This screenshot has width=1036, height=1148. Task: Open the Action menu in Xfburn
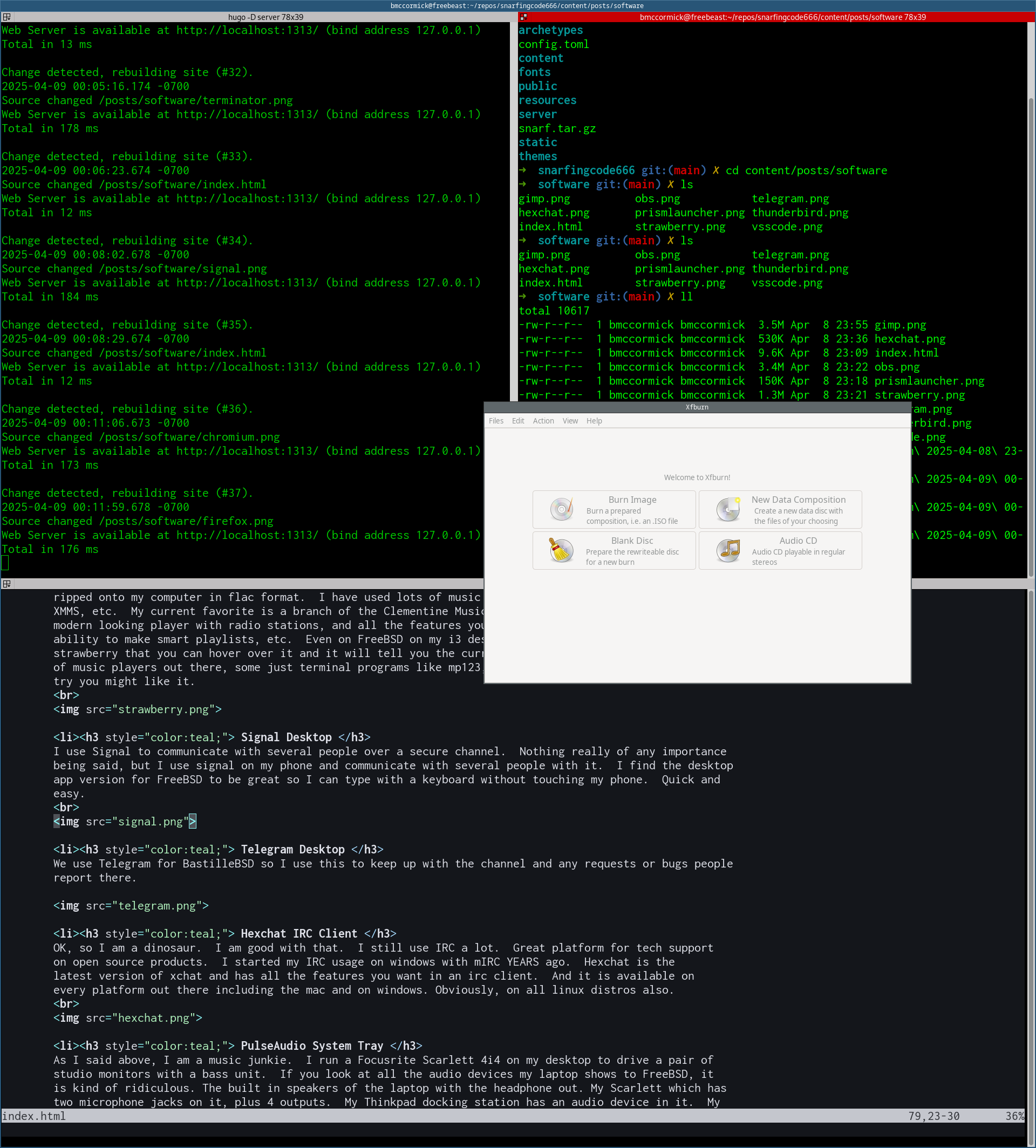tap(543, 421)
